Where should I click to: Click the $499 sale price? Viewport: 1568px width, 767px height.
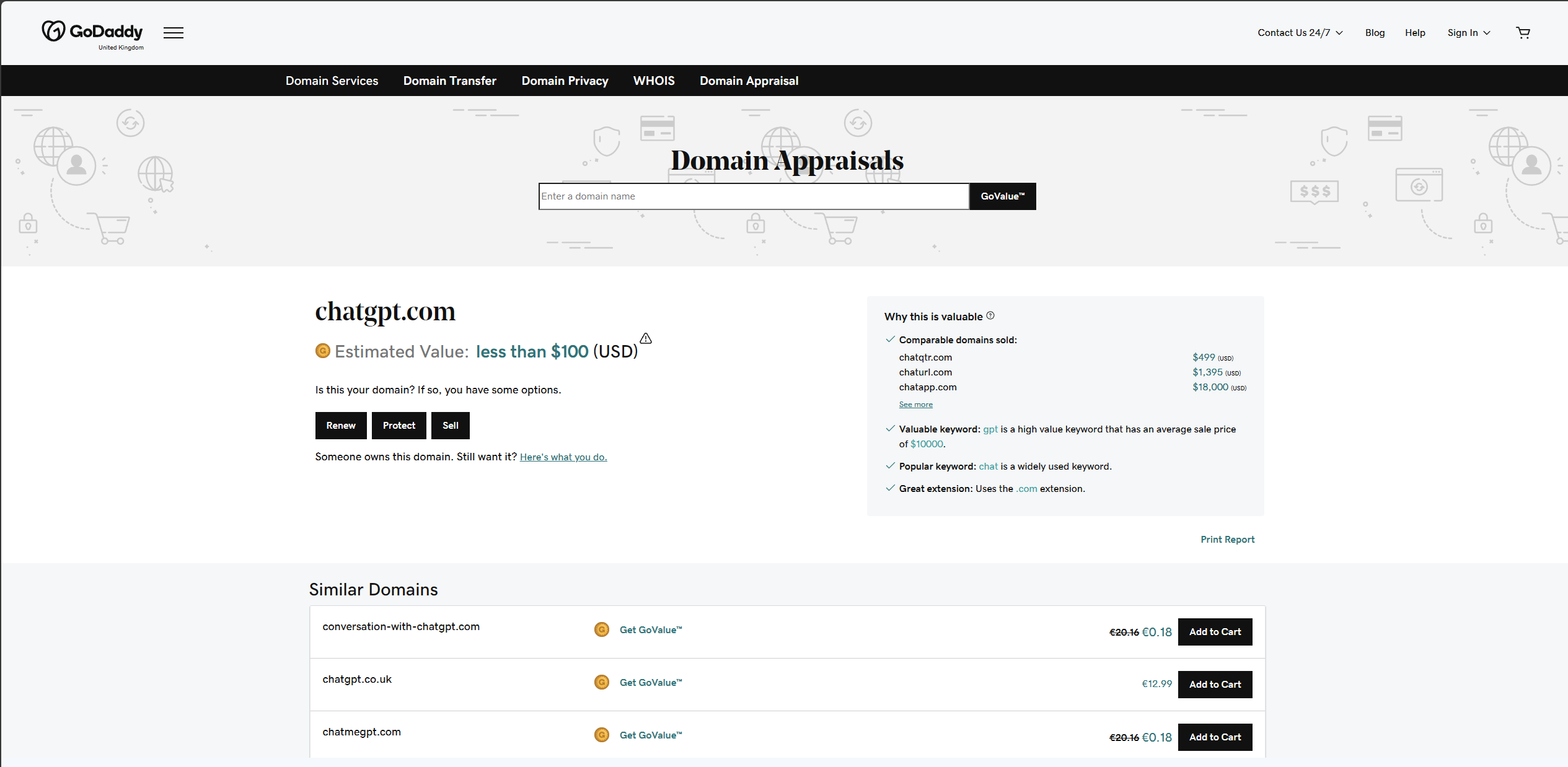1204,357
